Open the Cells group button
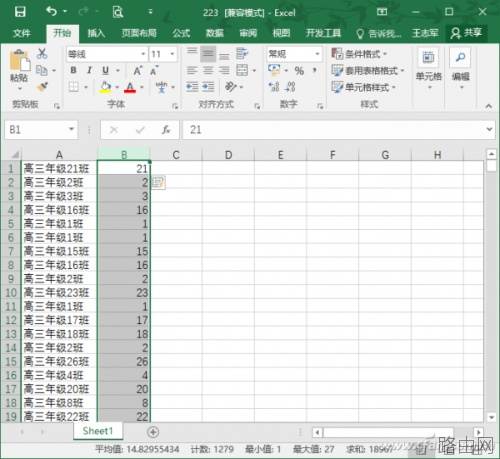Screen dimensions: 500x459 tap(429, 69)
